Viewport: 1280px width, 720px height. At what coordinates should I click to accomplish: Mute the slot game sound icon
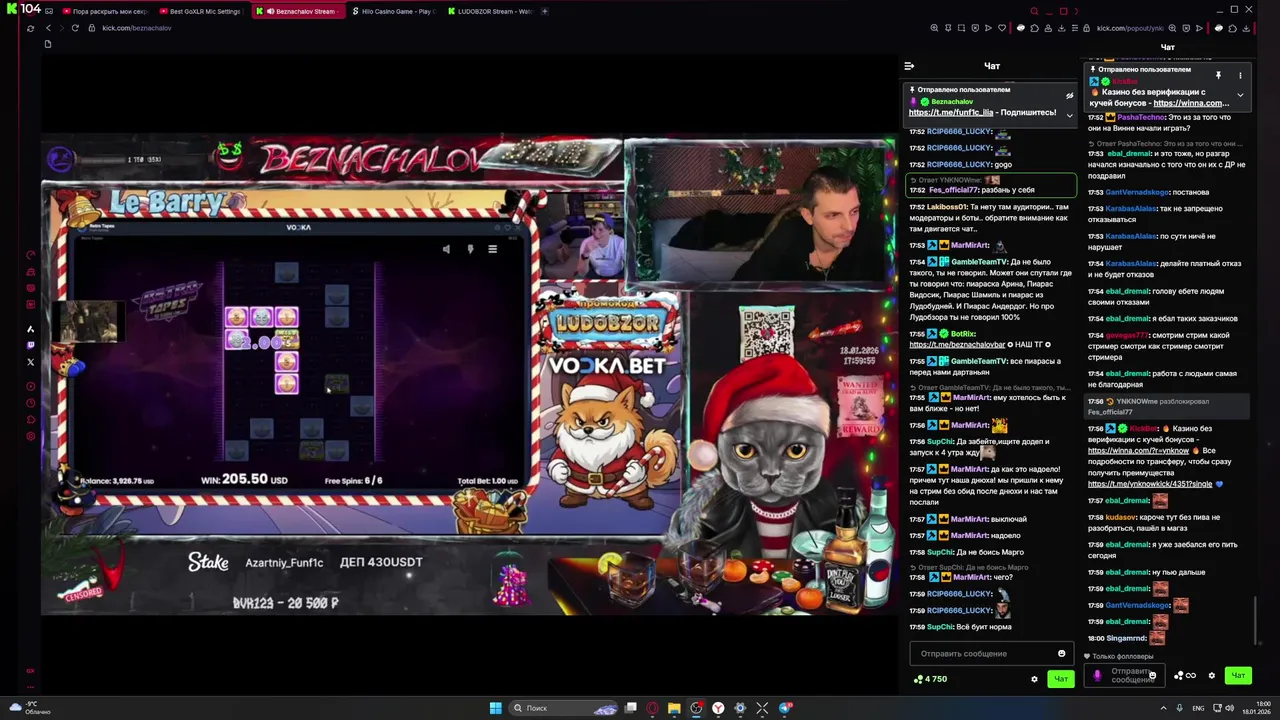(x=446, y=249)
